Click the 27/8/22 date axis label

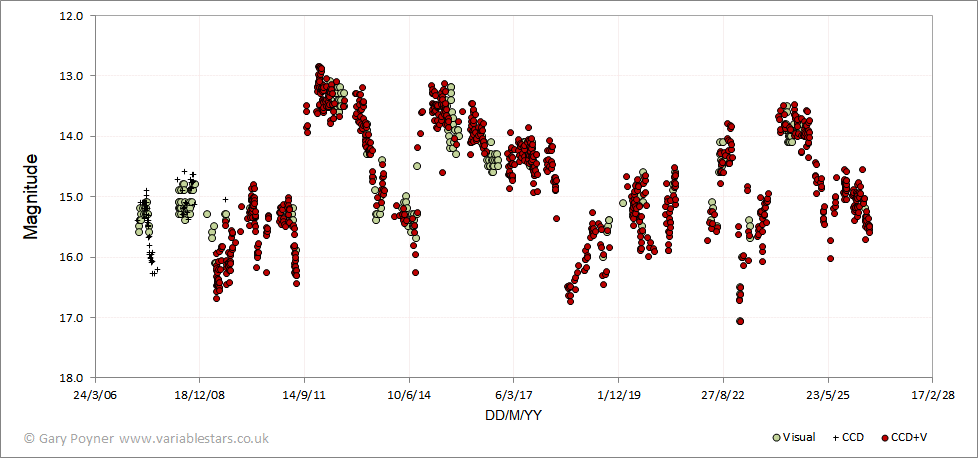[x=723, y=395]
